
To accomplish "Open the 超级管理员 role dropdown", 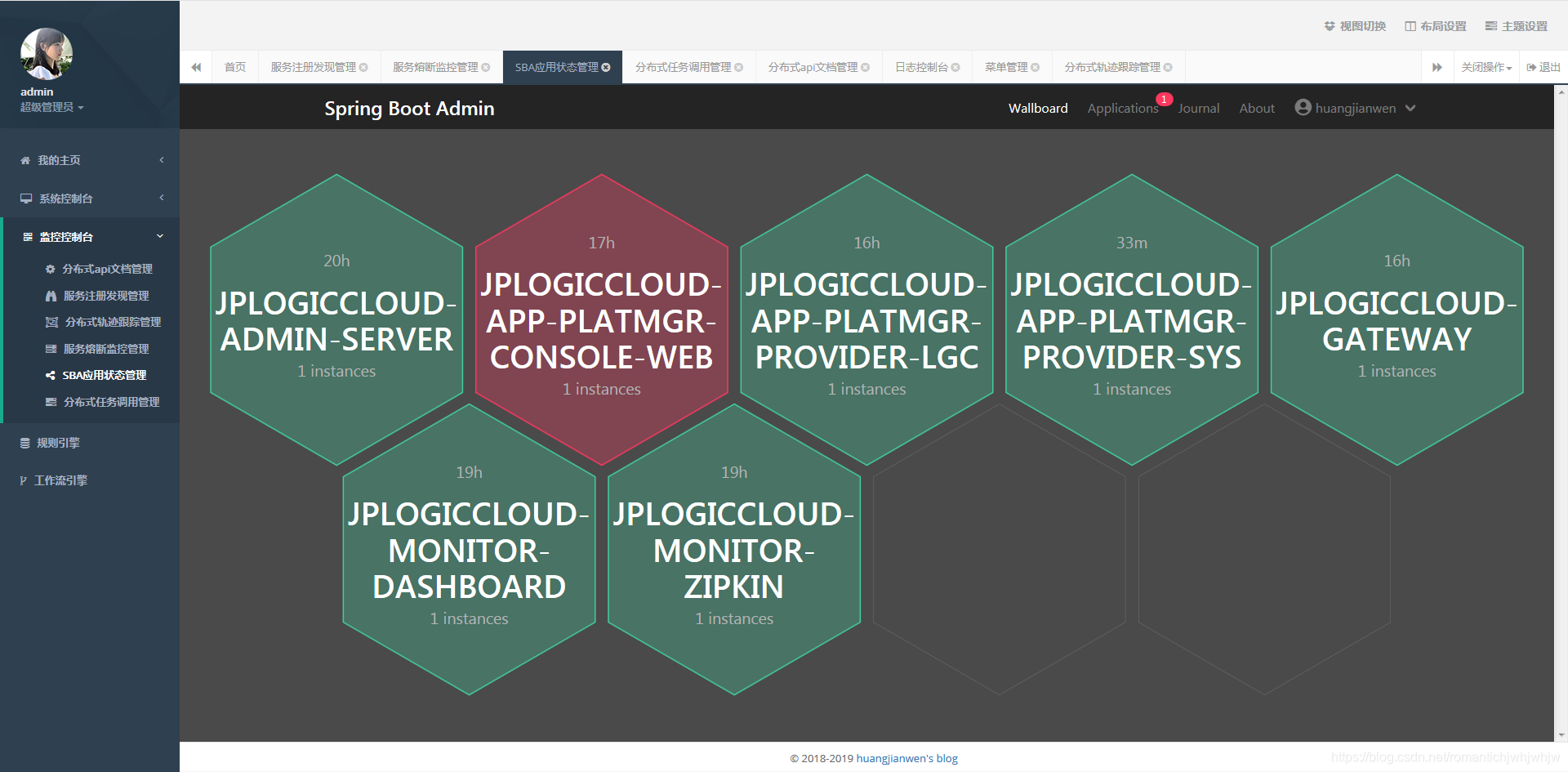I will (x=51, y=107).
